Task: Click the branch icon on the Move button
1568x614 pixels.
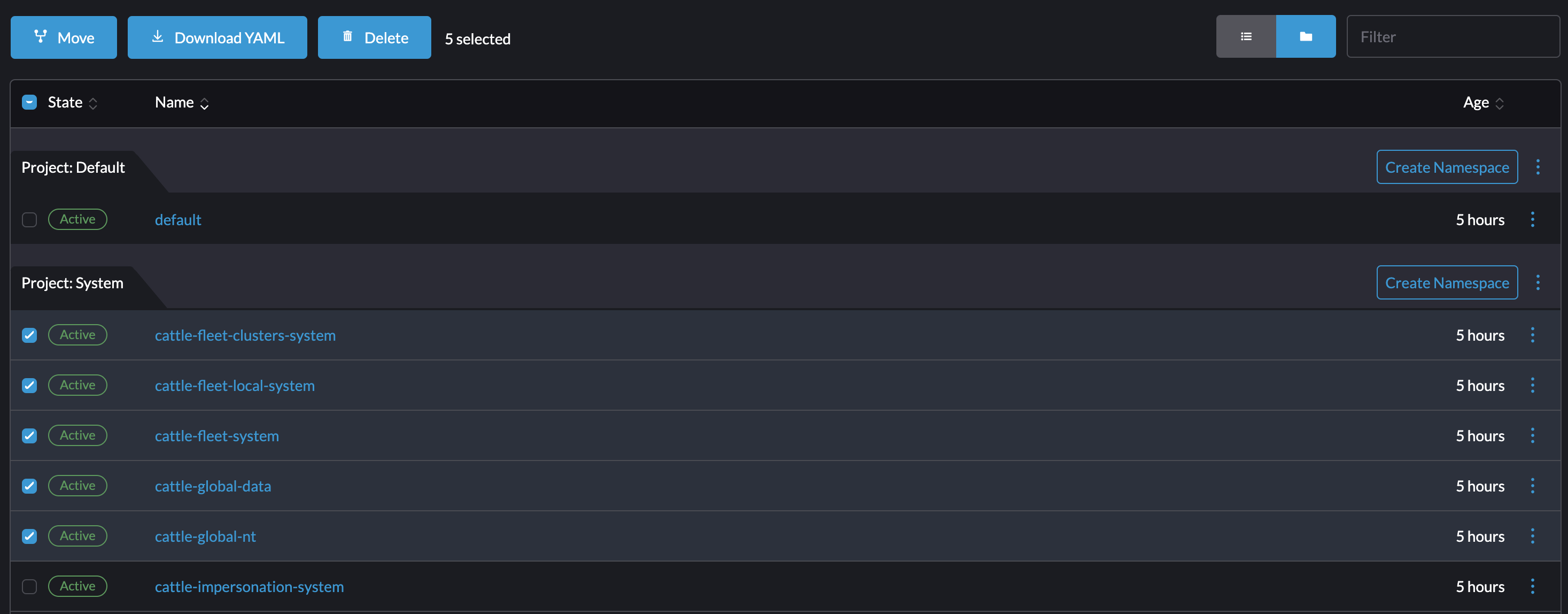Action: 40,37
